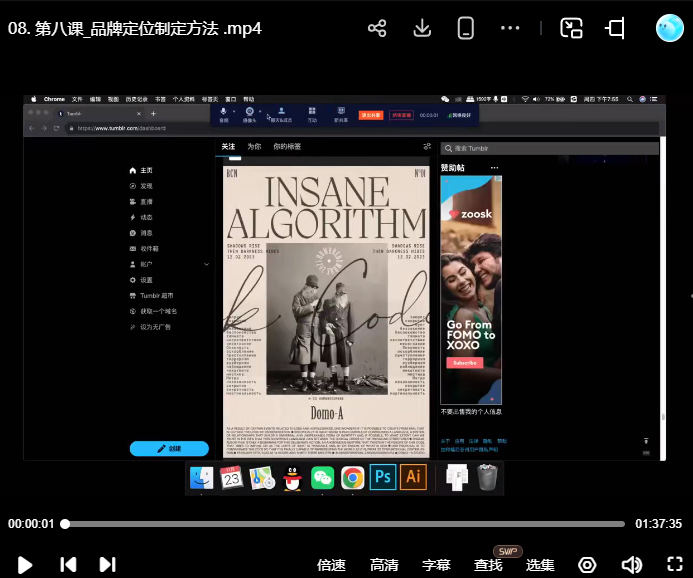Click the share icon in top bar

click(377, 28)
